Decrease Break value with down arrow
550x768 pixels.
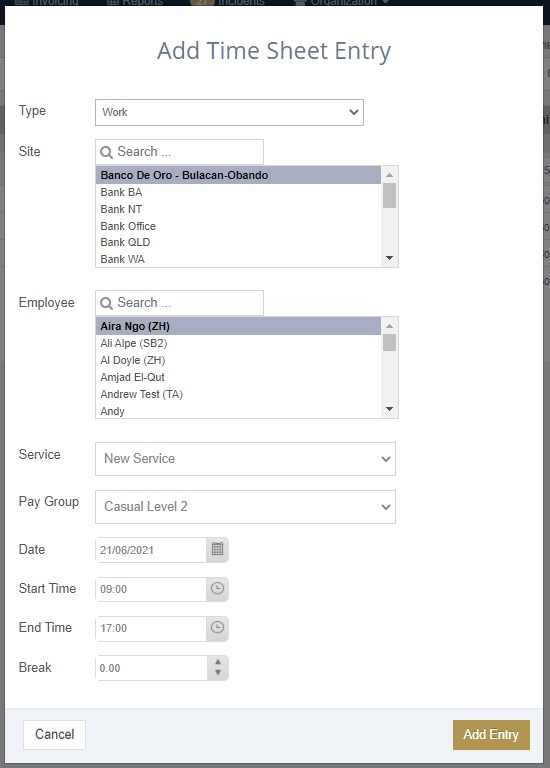coord(218,673)
